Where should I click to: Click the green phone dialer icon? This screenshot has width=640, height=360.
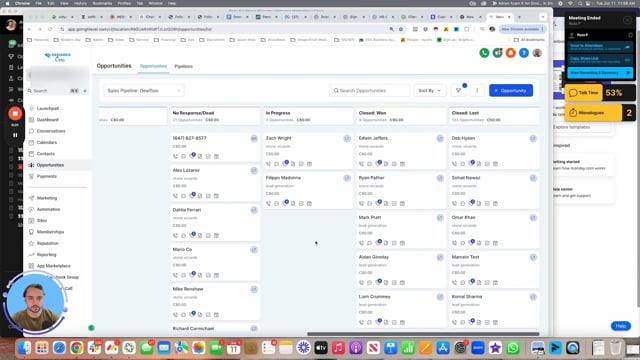484,53
